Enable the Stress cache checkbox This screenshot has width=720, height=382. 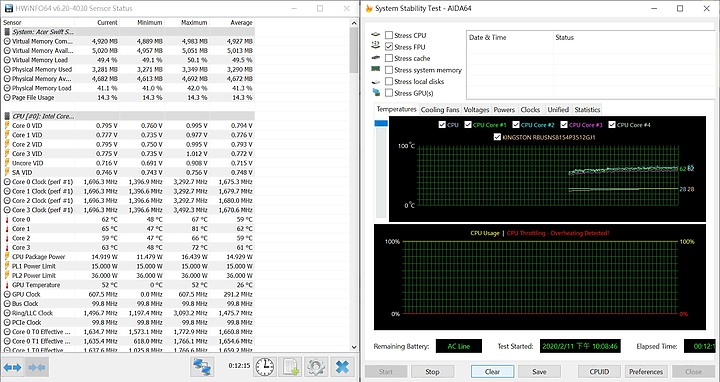389,58
